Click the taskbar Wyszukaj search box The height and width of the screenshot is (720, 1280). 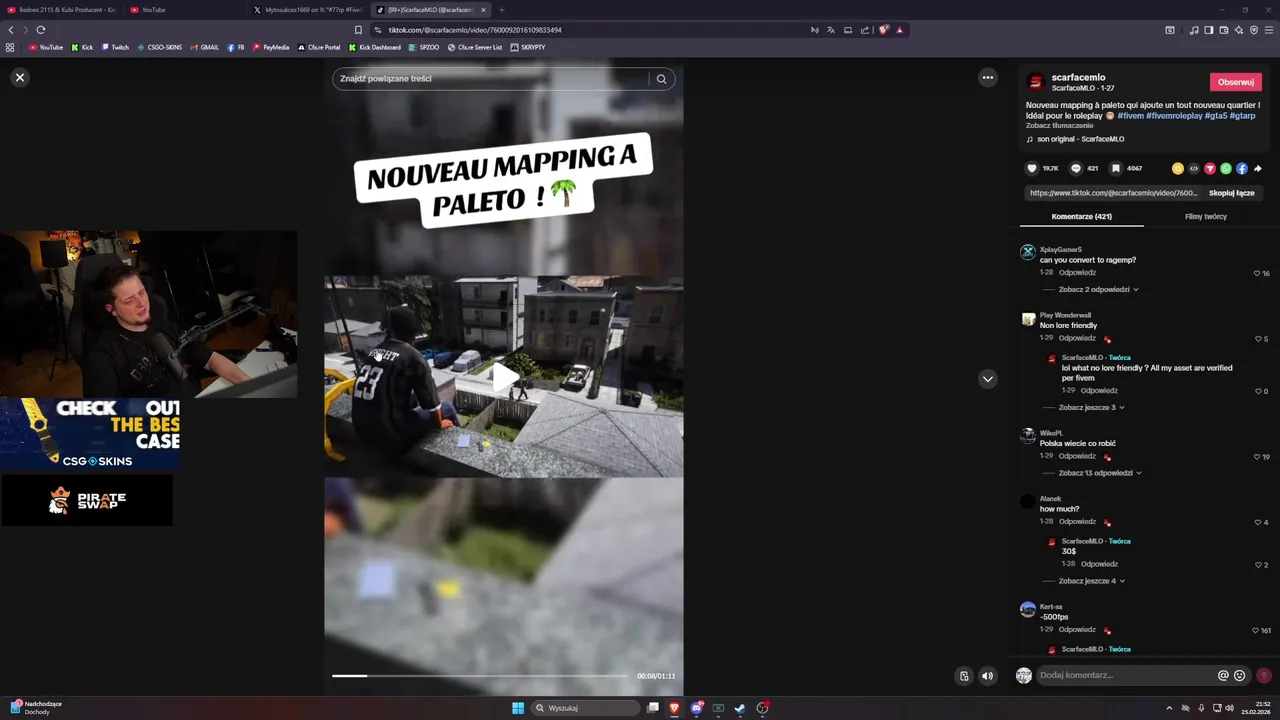coord(586,708)
